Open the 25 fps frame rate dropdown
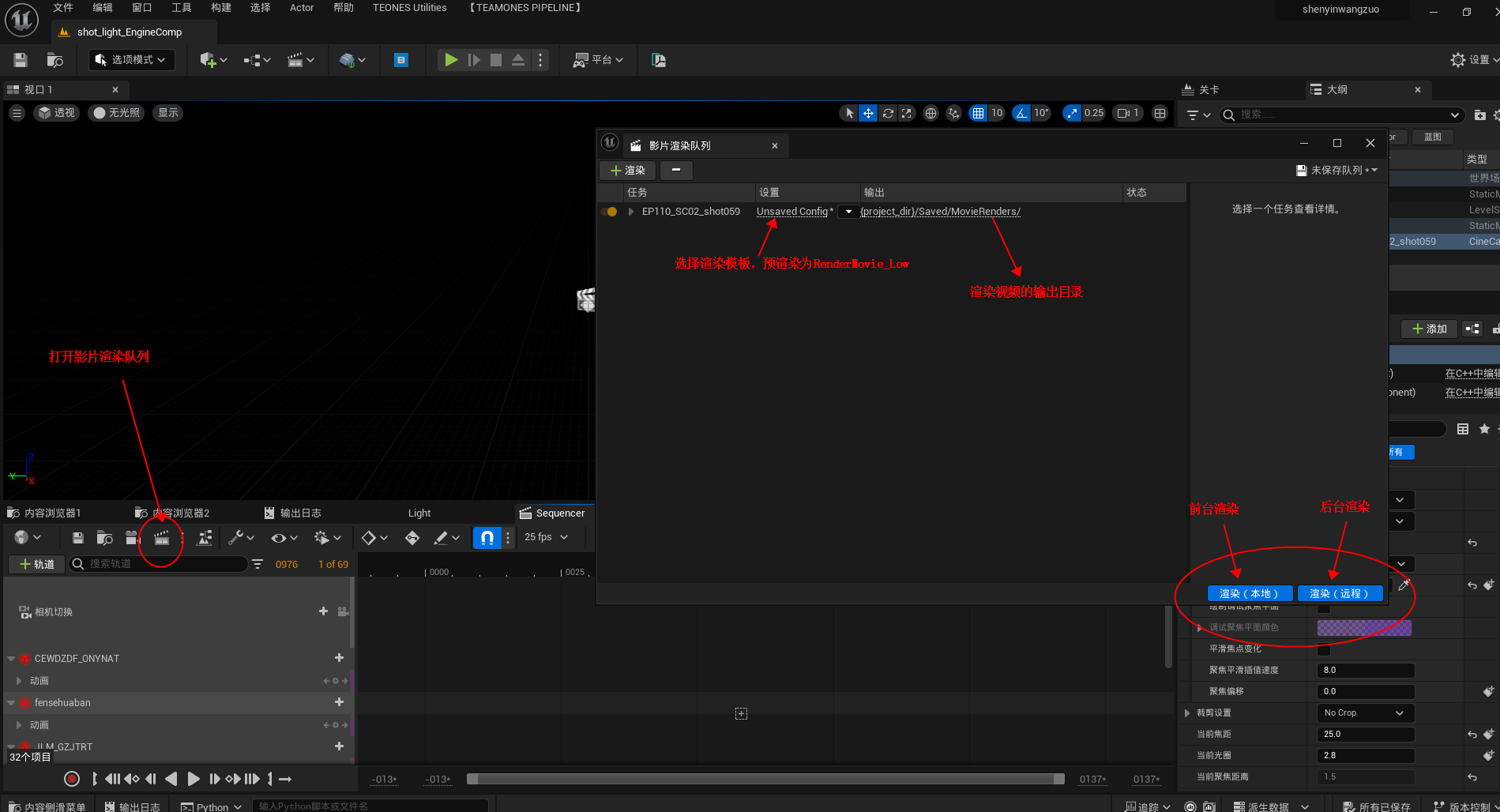Image resolution: width=1500 pixels, height=812 pixels. [546, 537]
